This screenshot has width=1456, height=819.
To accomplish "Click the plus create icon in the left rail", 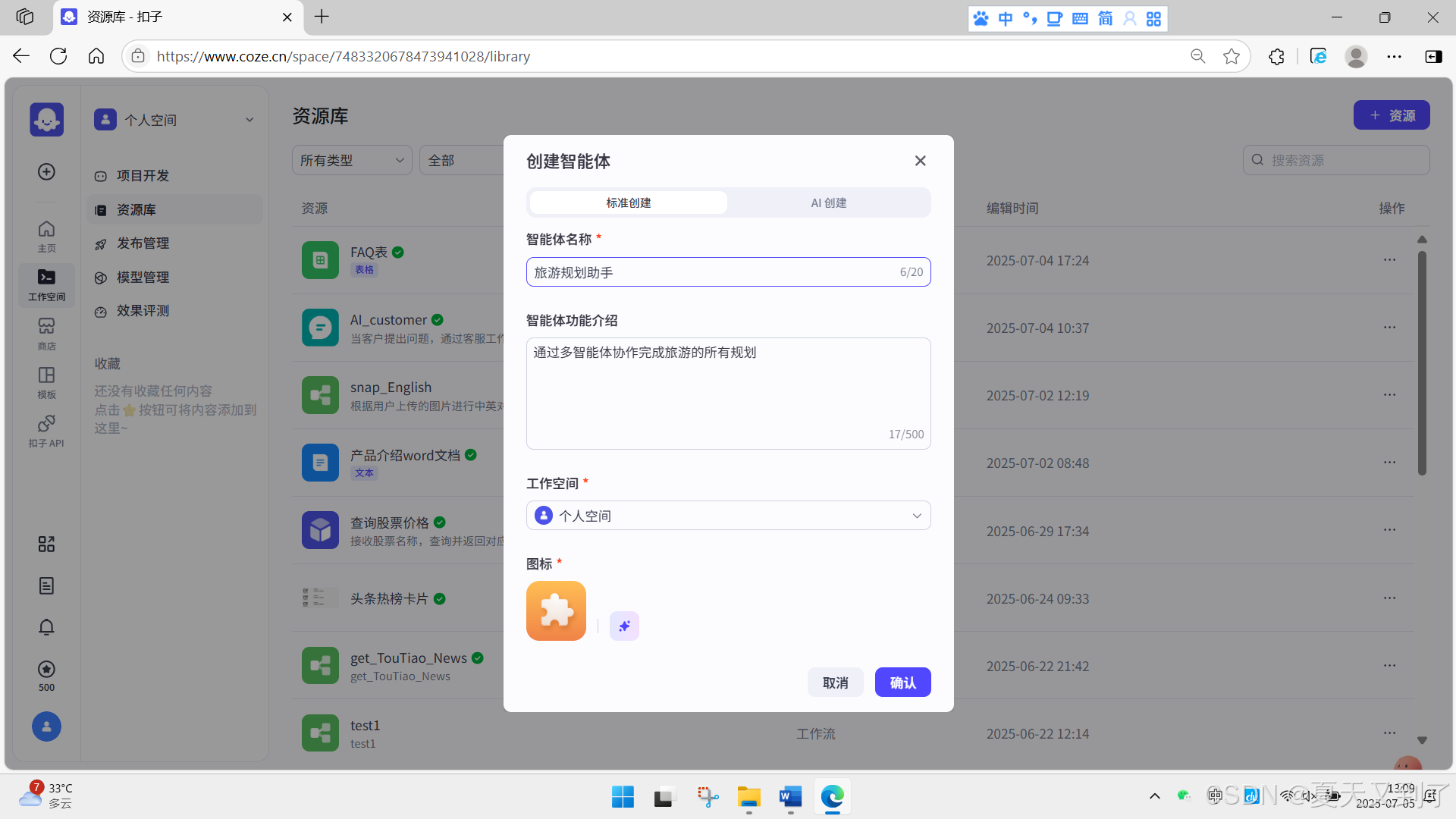I will click(46, 172).
